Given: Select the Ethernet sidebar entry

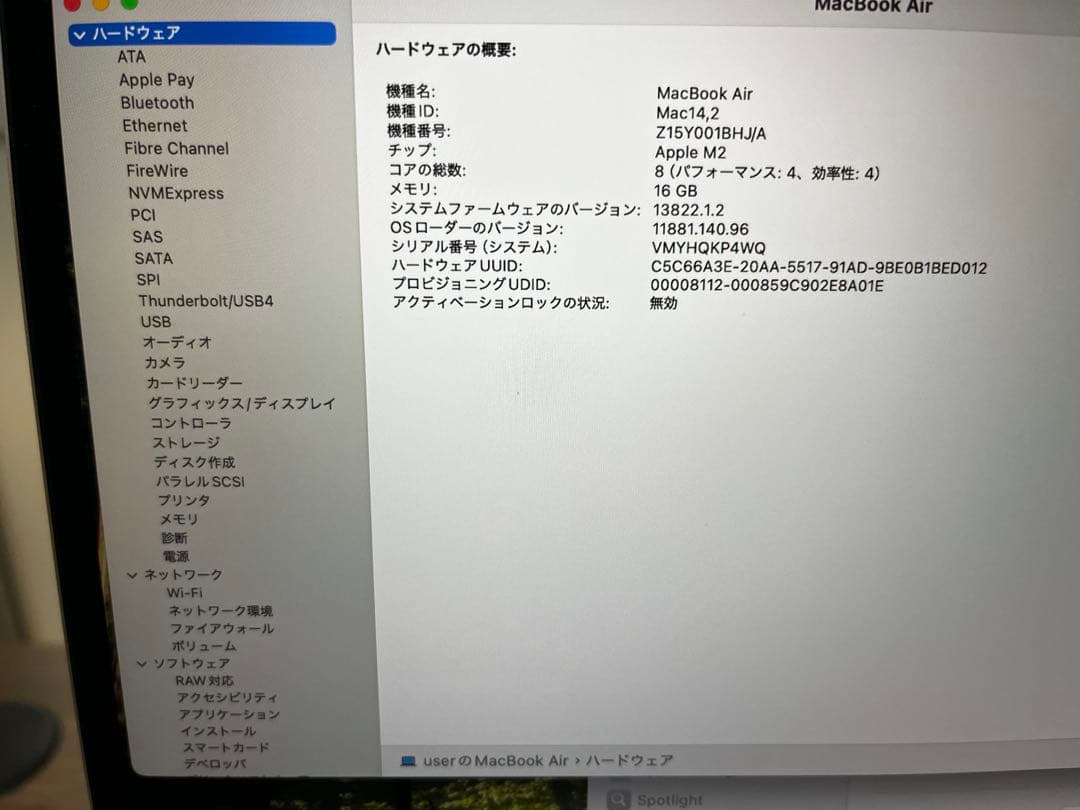Looking at the screenshot, I should tap(154, 125).
